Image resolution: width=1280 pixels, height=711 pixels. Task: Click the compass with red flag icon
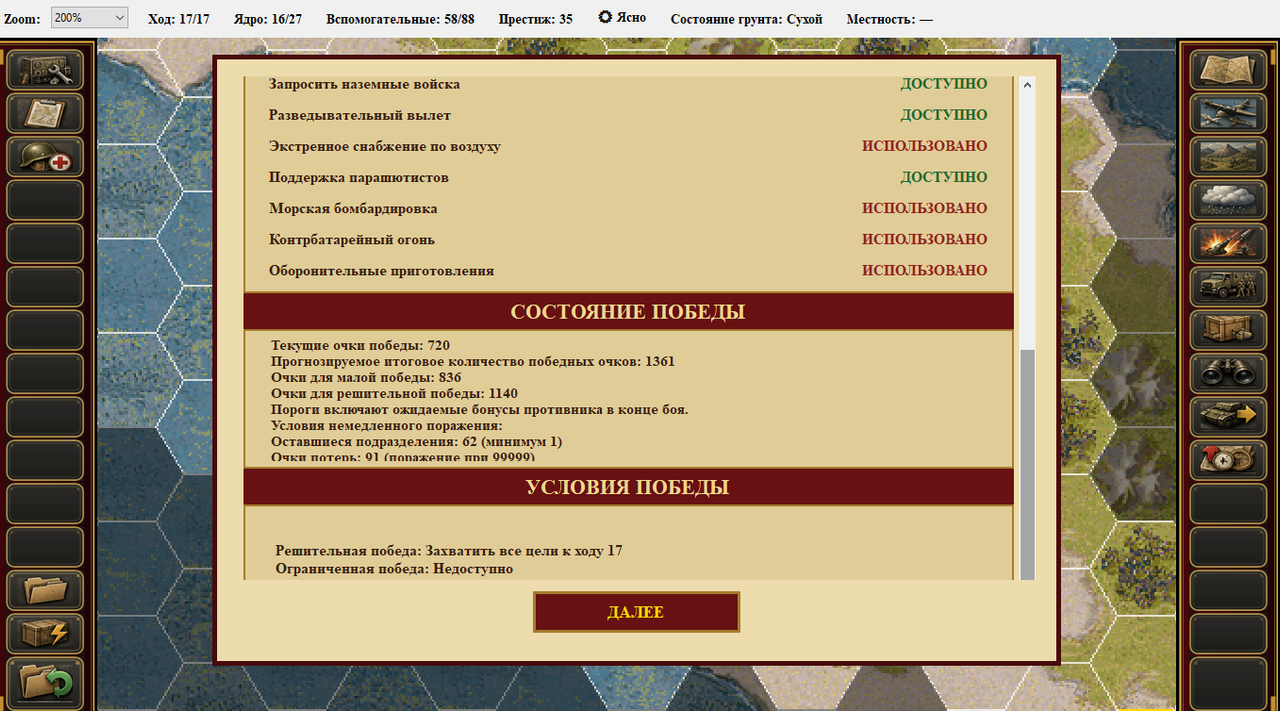click(x=1228, y=460)
